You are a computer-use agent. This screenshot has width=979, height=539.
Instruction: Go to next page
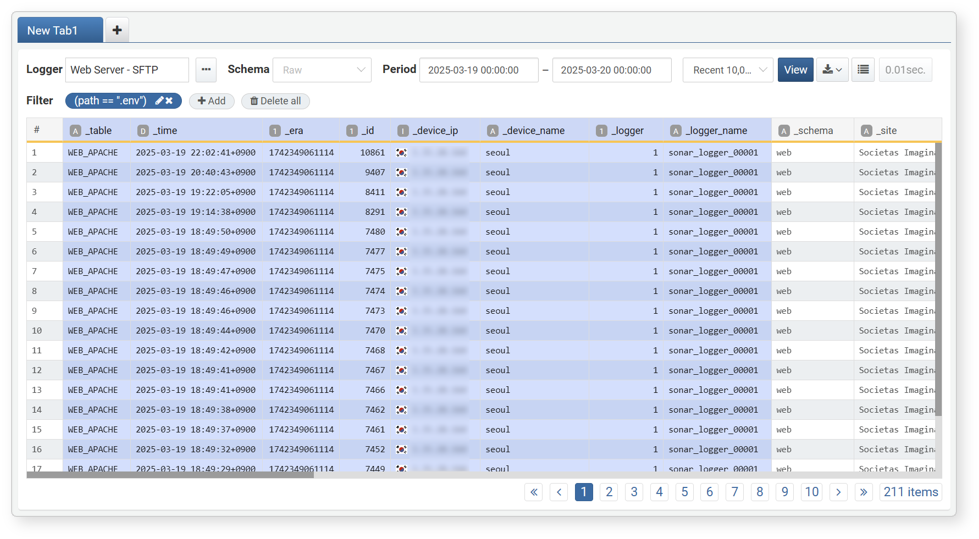point(839,492)
